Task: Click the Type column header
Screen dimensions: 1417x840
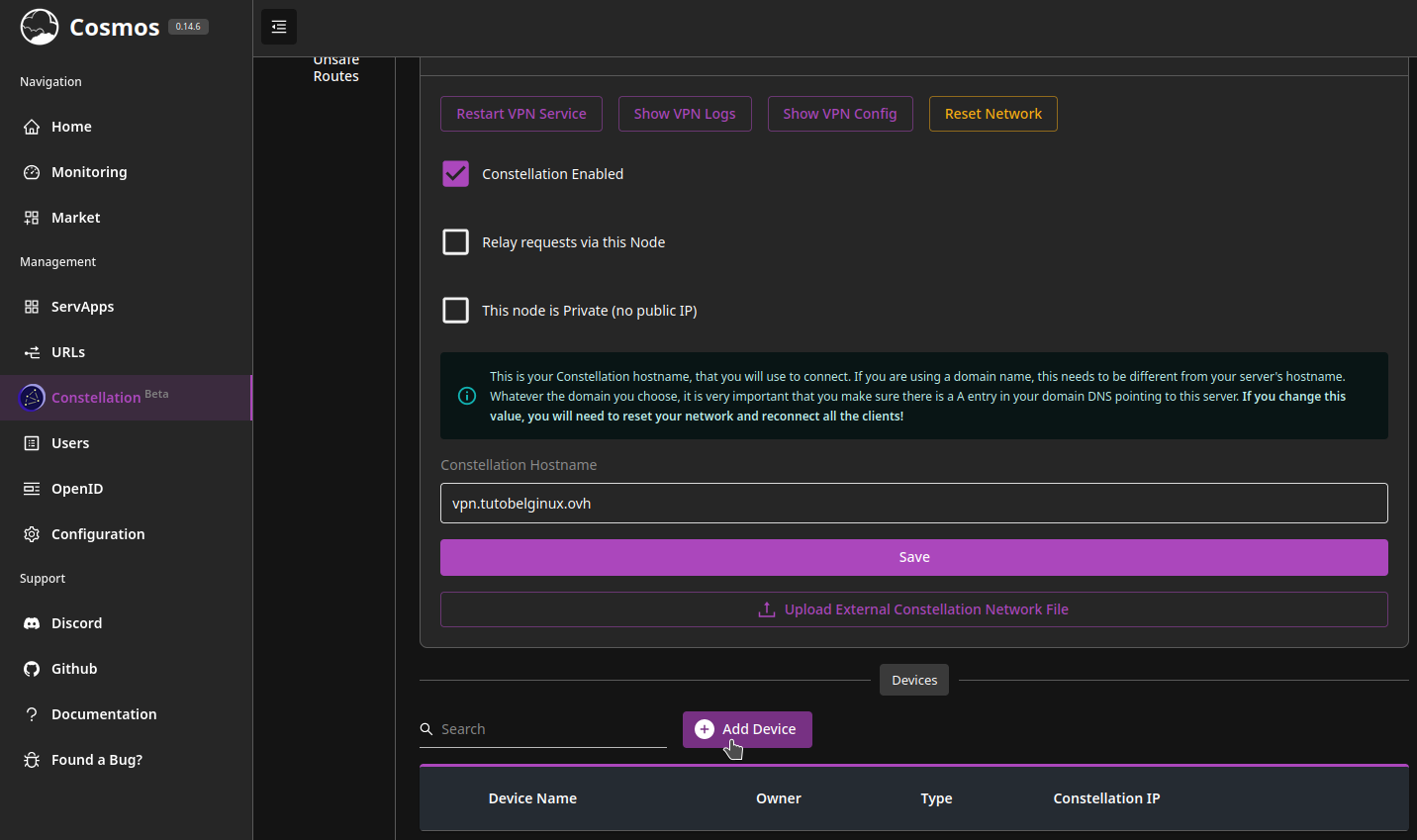Action: [936, 798]
